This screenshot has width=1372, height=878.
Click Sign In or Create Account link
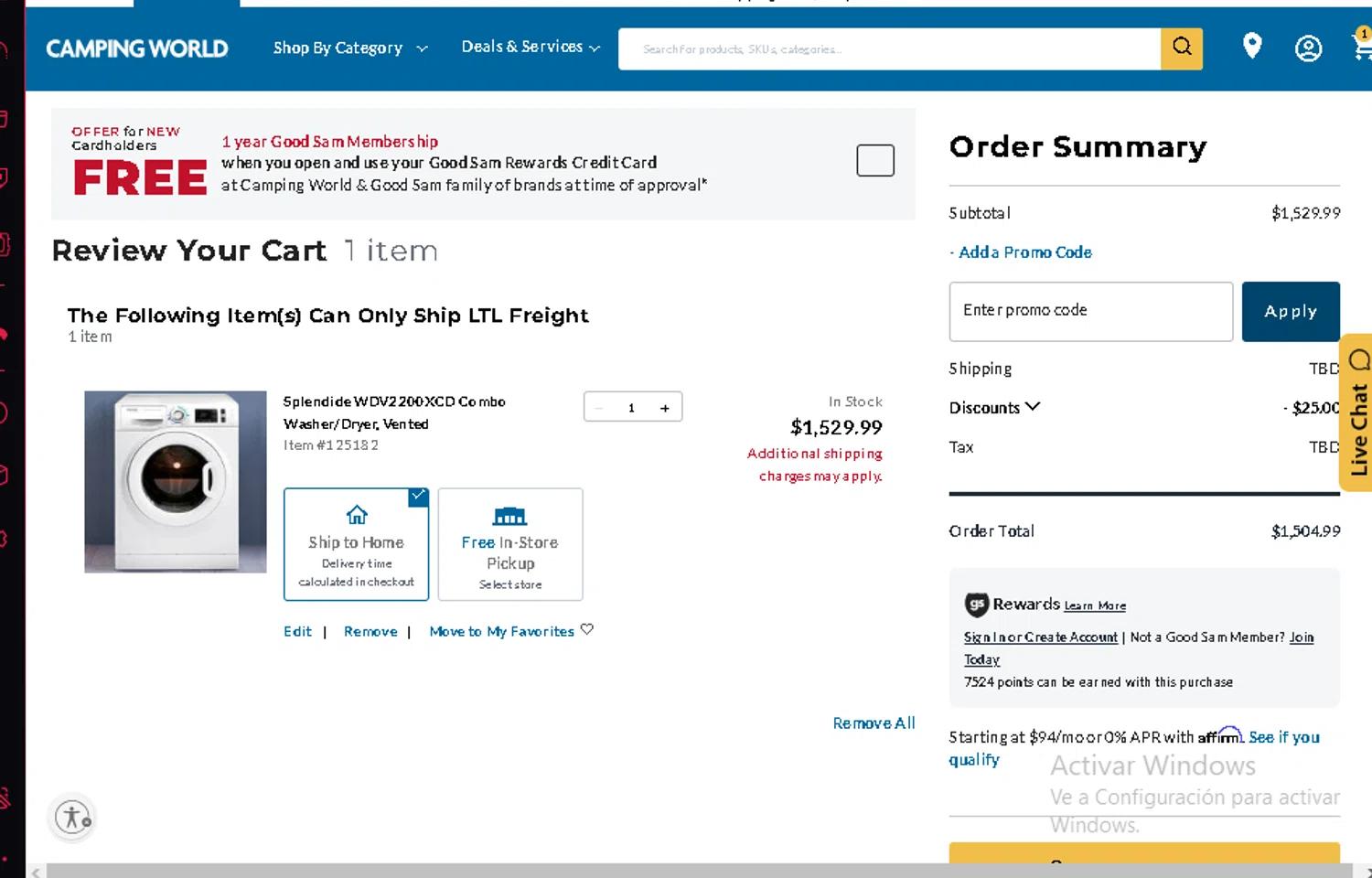tap(1041, 637)
